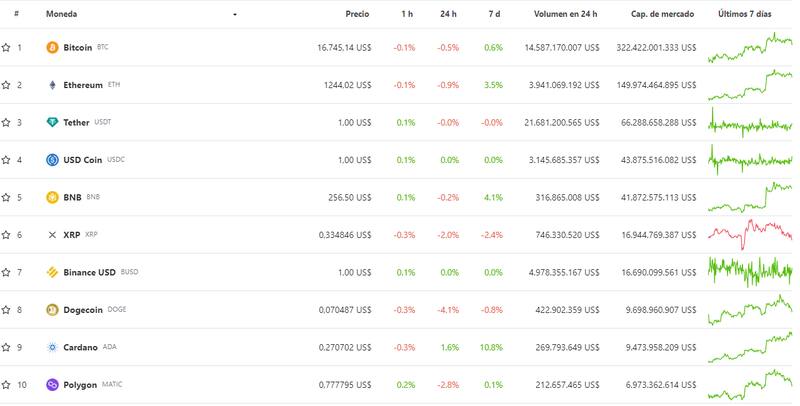Toggle the favorite star for Tether
The width and height of the screenshot is (800, 406).
click(6, 122)
